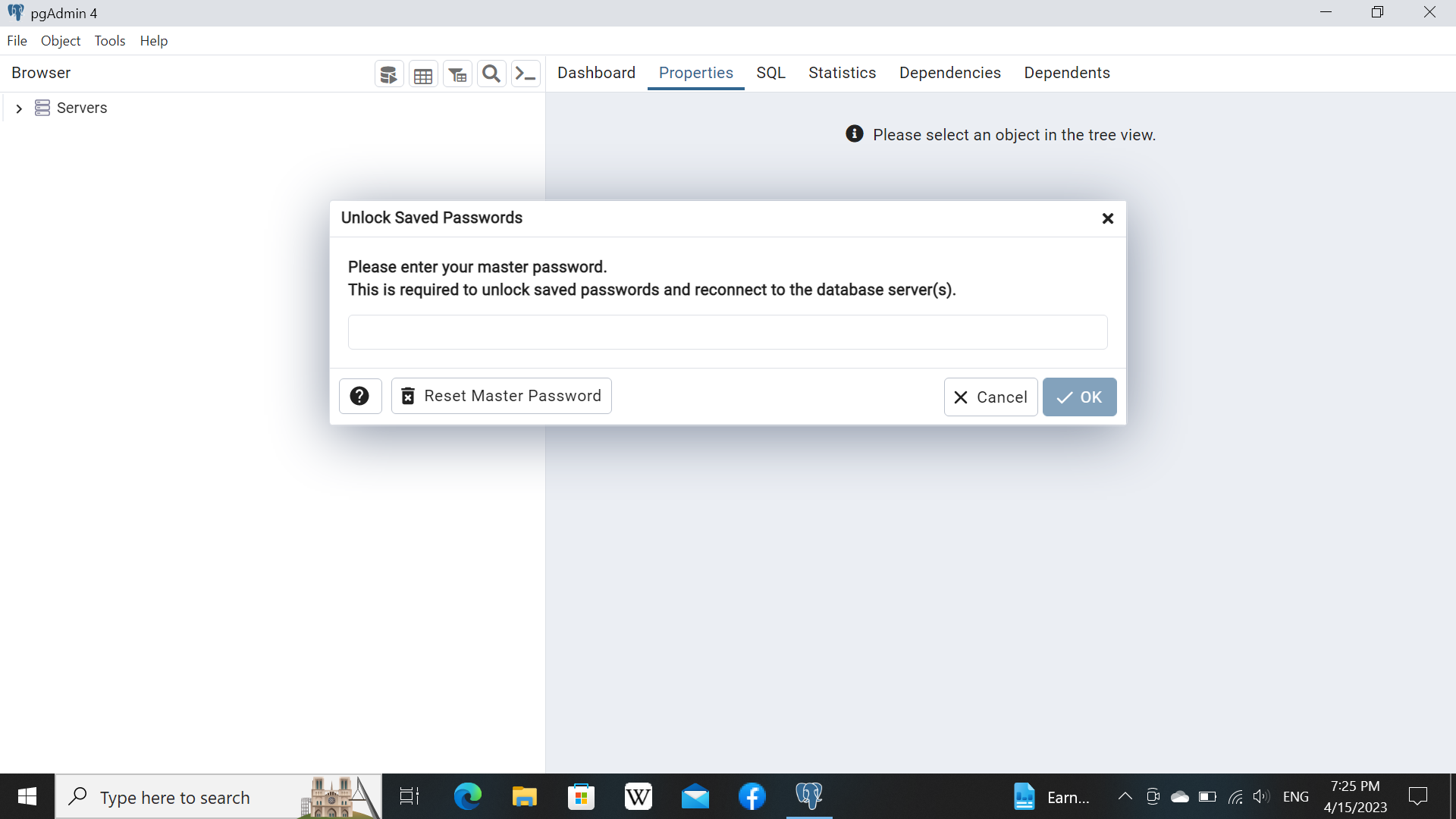Click the pgAdmin elephant taskbar icon

coord(808,796)
